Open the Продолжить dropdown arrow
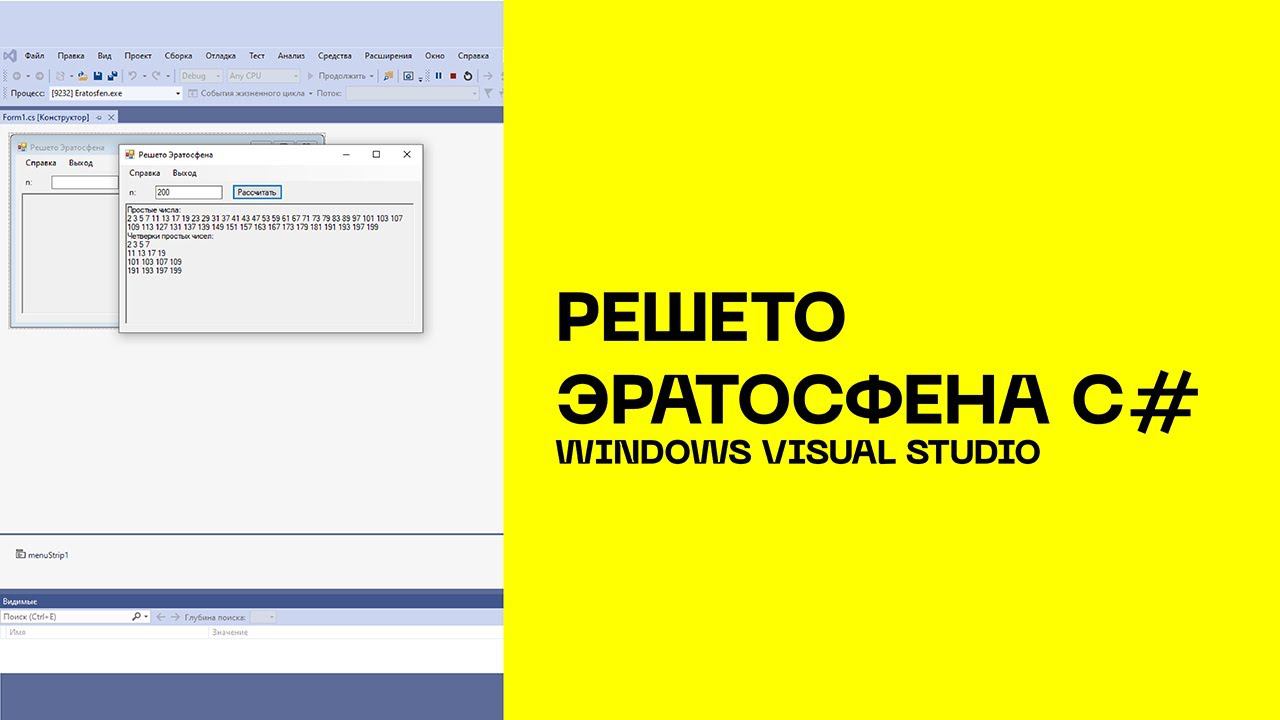The width and height of the screenshot is (1280, 720). coord(372,76)
